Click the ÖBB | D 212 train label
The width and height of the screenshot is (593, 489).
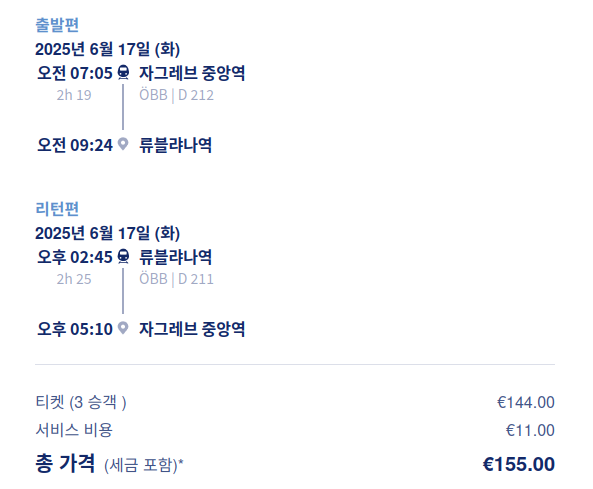pos(176,95)
